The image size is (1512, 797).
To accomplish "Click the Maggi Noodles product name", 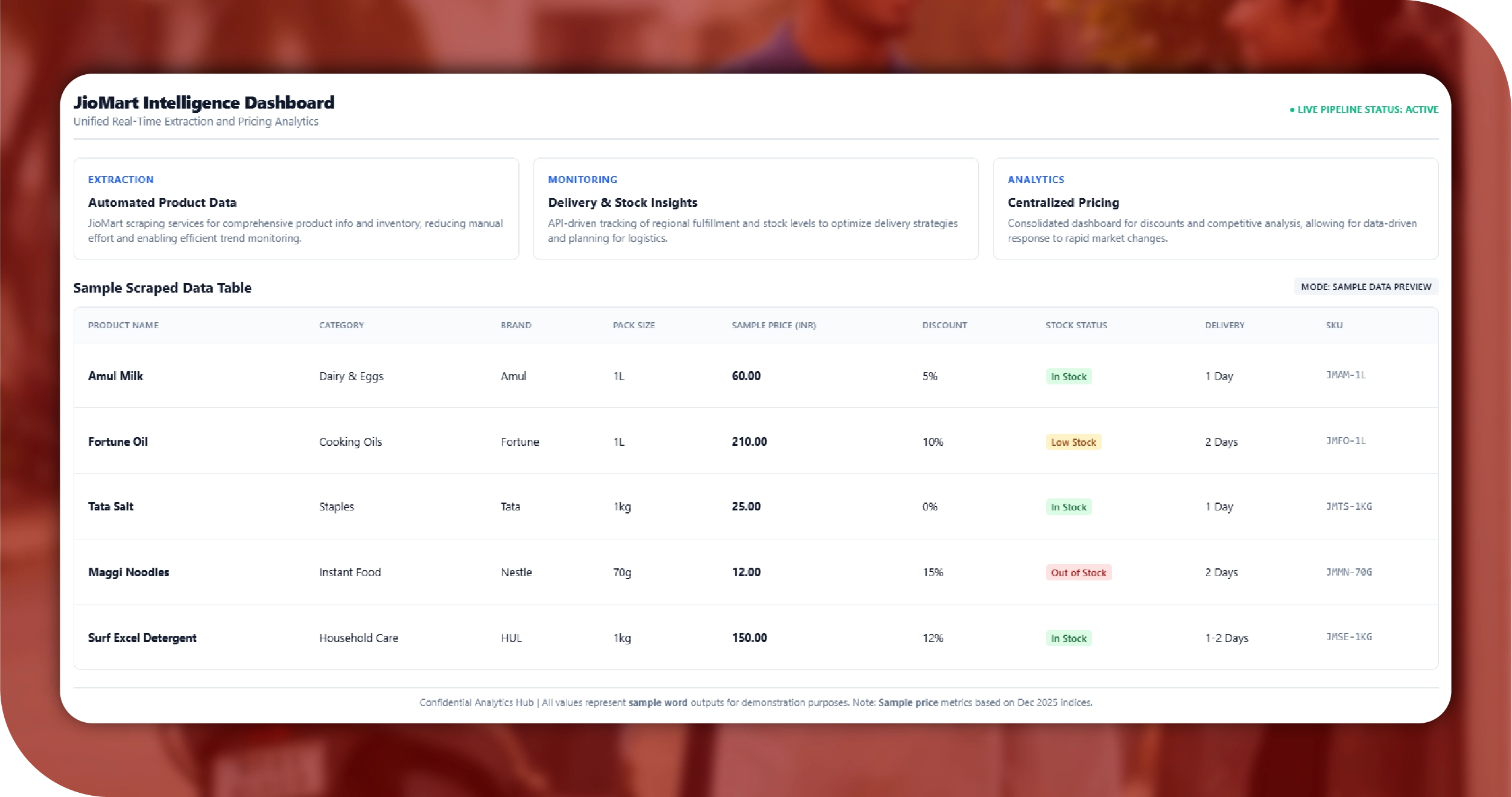I will pyautogui.click(x=129, y=572).
